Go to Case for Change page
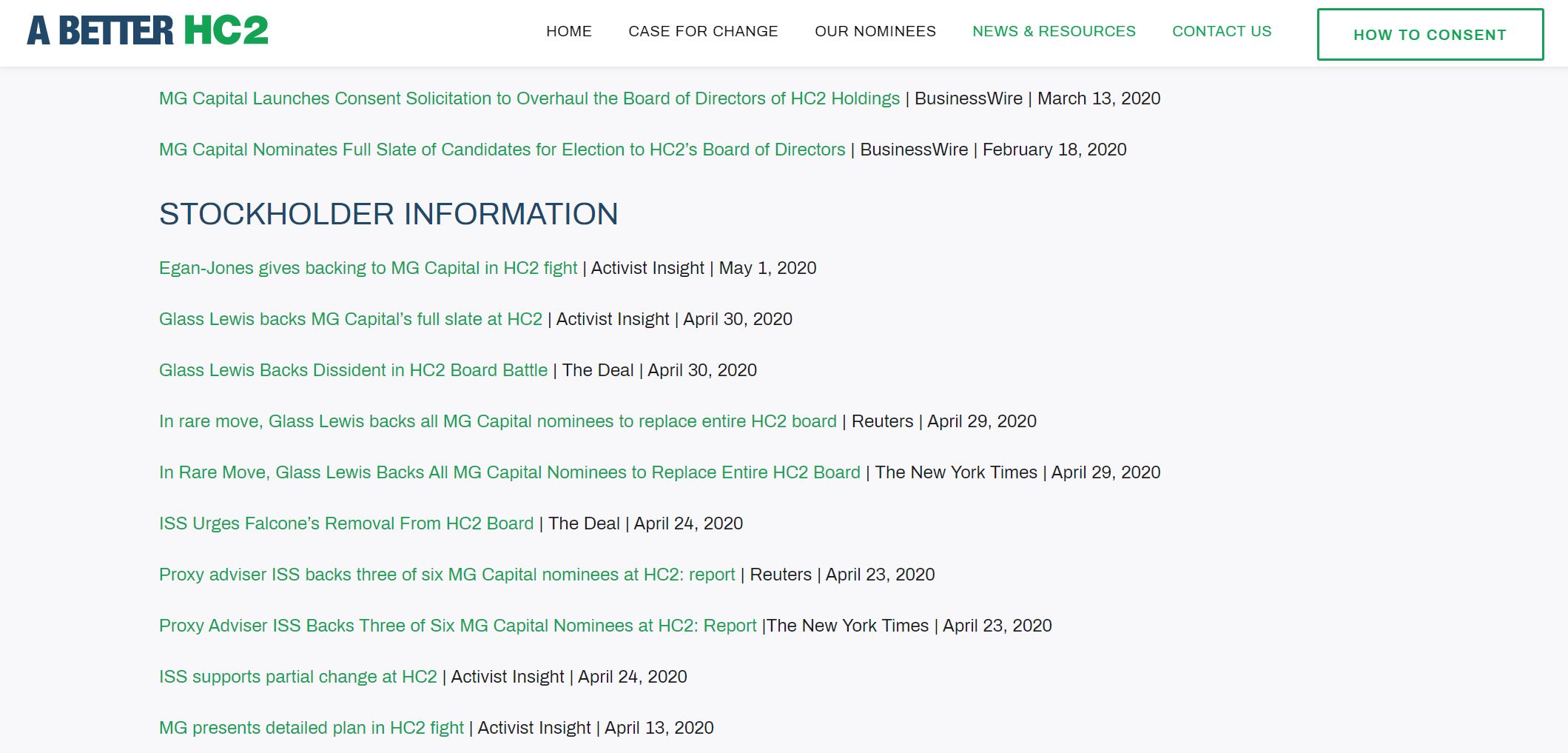The image size is (1568, 753). (703, 31)
